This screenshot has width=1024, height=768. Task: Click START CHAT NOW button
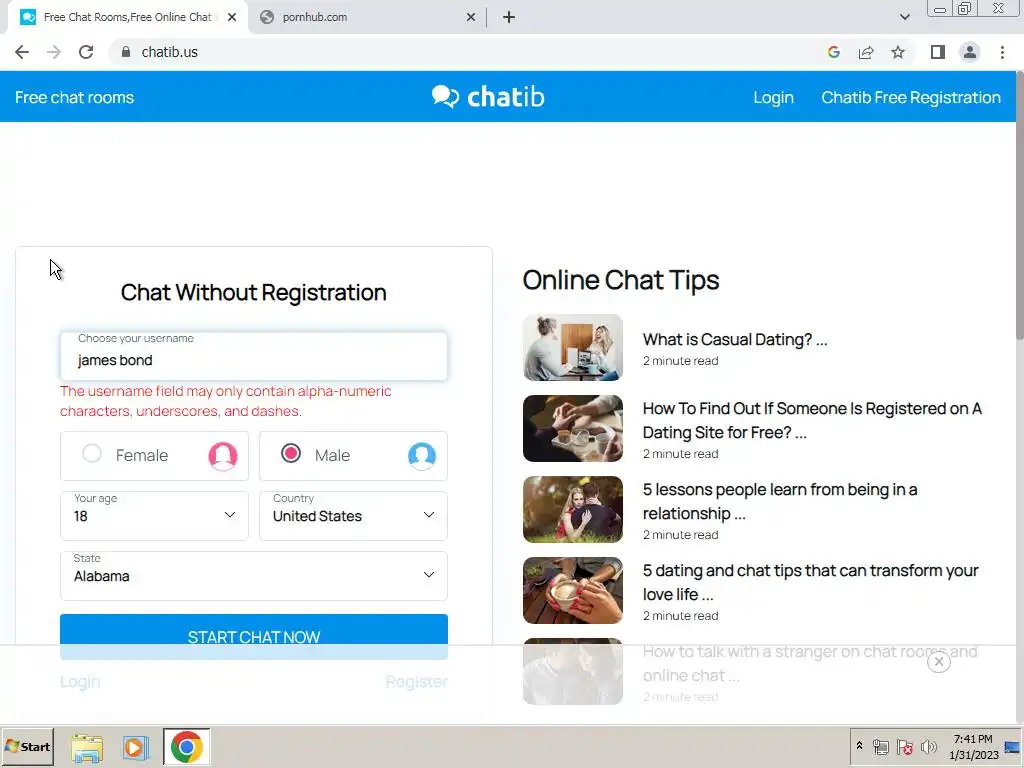click(253, 637)
